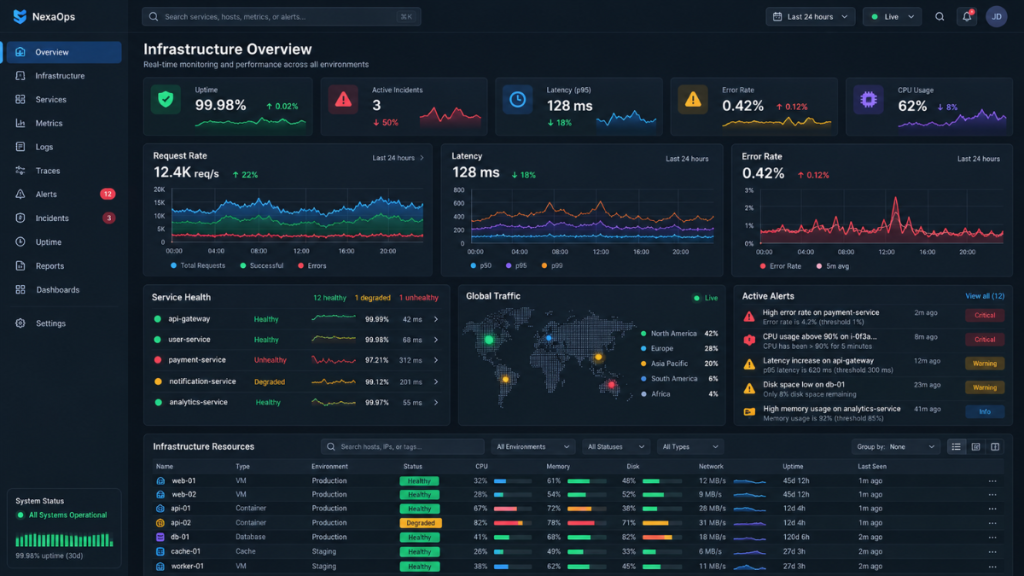Toggle the Live mode selector

tap(892, 17)
